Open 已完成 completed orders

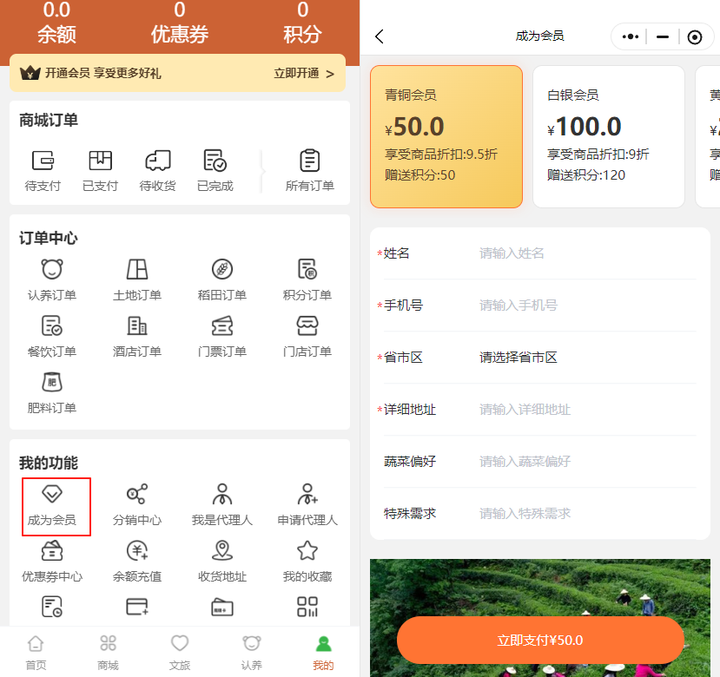coord(215,171)
